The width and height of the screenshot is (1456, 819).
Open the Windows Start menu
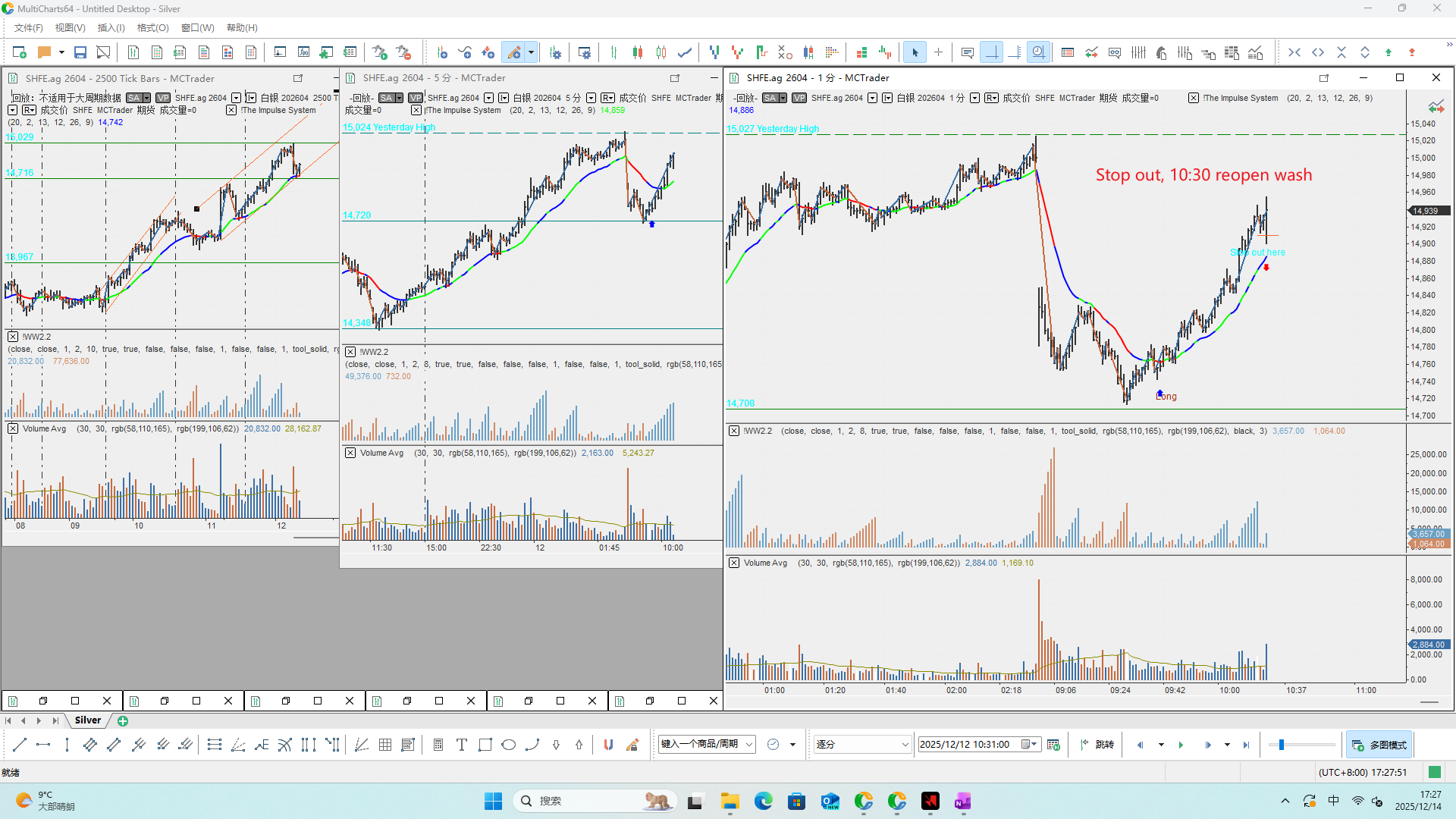pyautogui.click(x=493, y=801)
